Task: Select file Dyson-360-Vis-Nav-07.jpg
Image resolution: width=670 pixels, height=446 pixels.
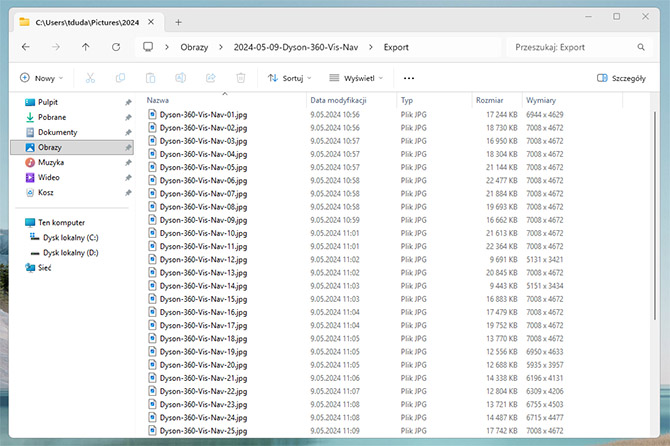Action: coord(203,194)
